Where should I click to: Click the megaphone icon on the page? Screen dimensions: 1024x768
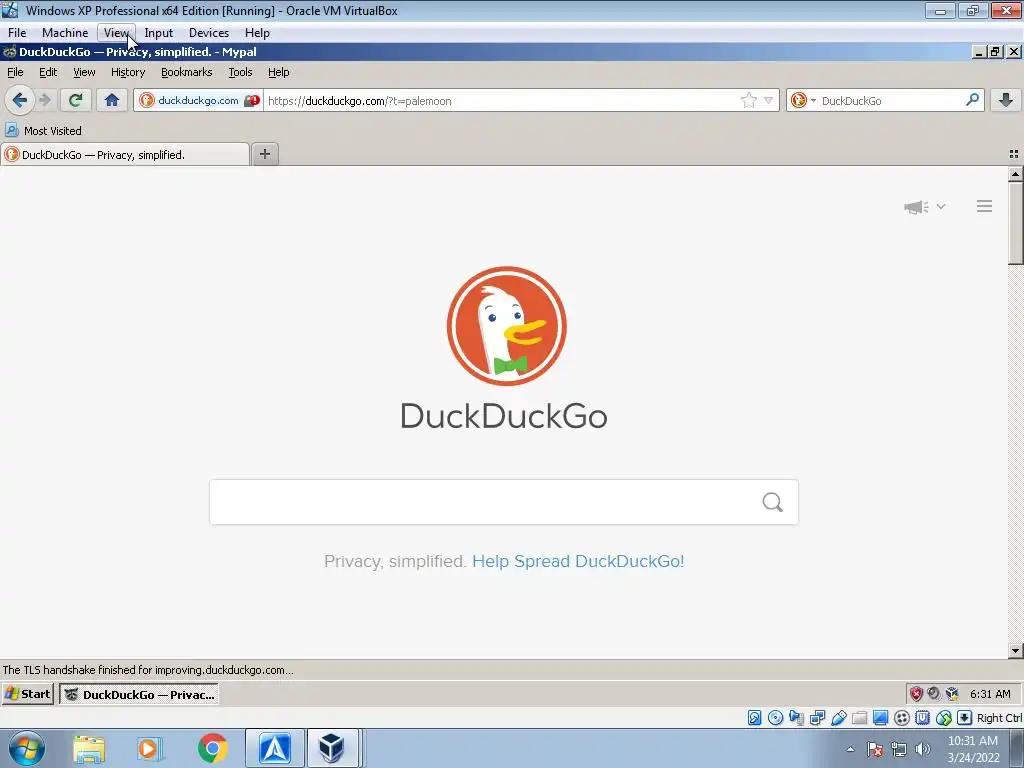[916, 207]
